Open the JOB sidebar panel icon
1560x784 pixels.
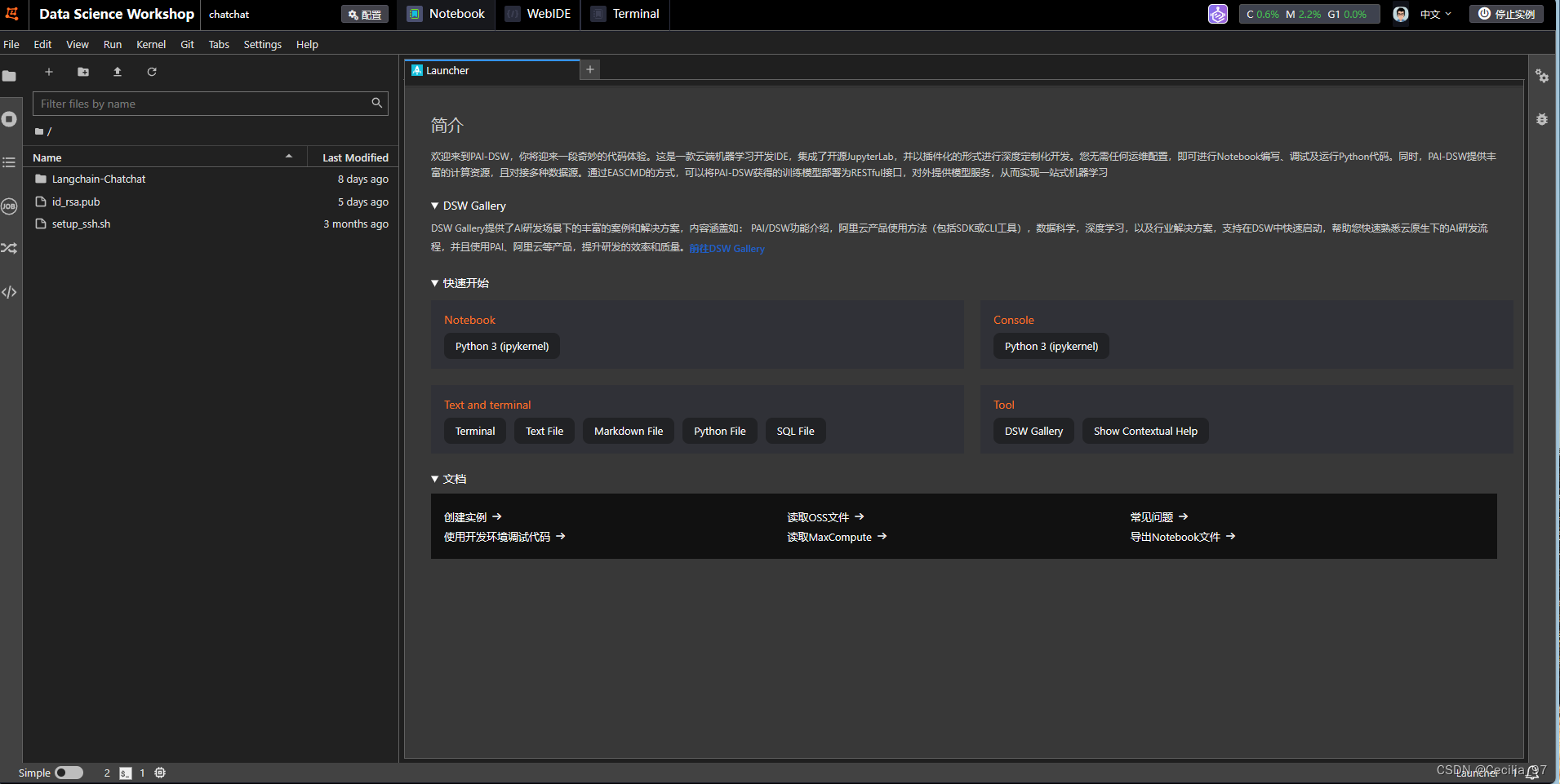tap(9, 206)
